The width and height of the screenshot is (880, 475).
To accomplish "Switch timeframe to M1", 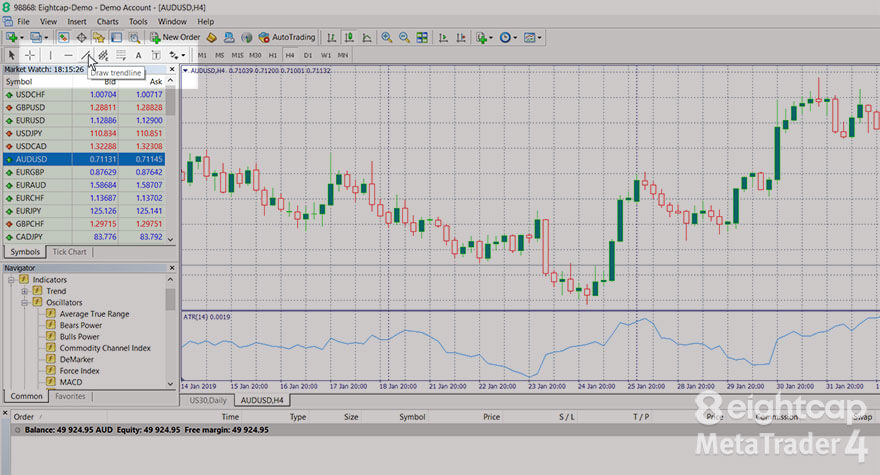I will (202, 55).
